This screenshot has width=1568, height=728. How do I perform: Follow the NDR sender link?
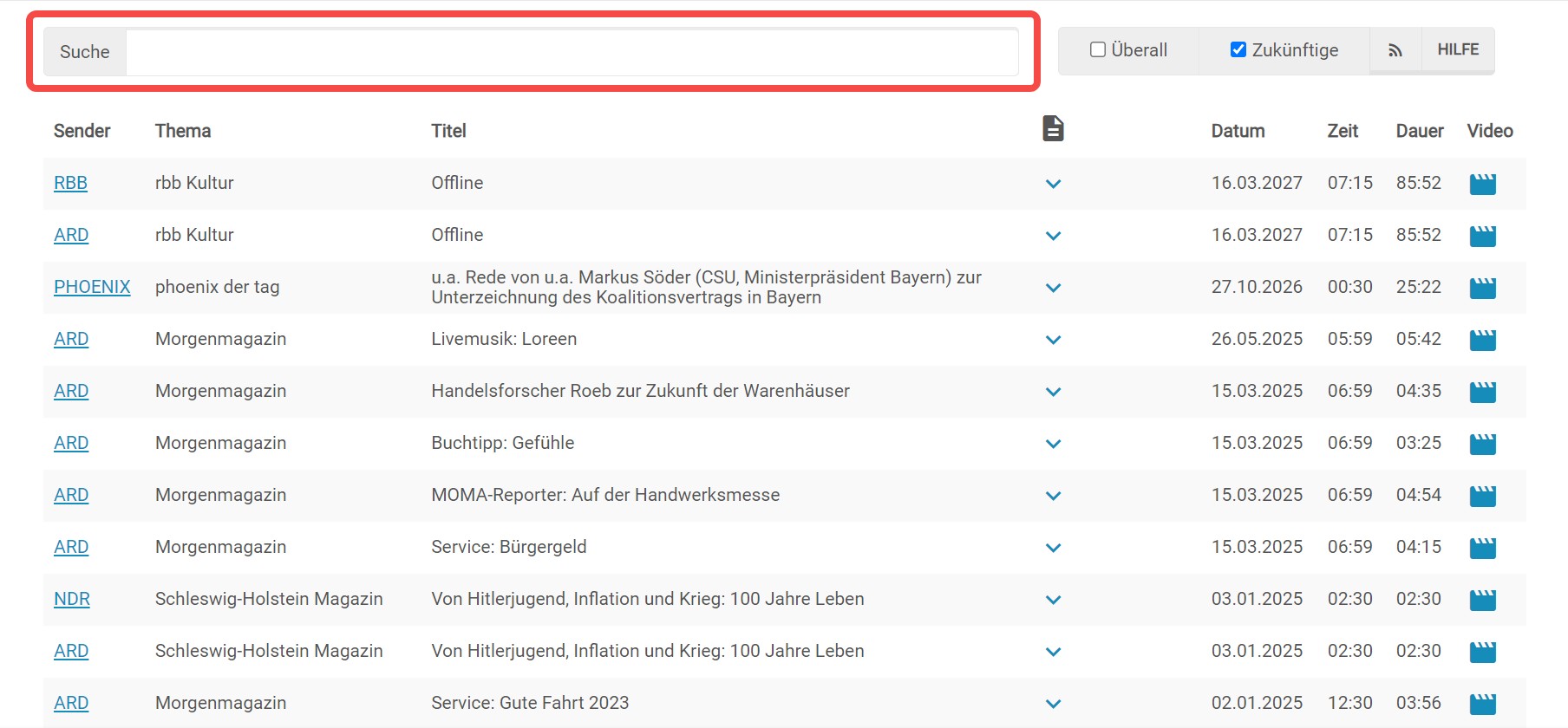(x=72, y=599)
